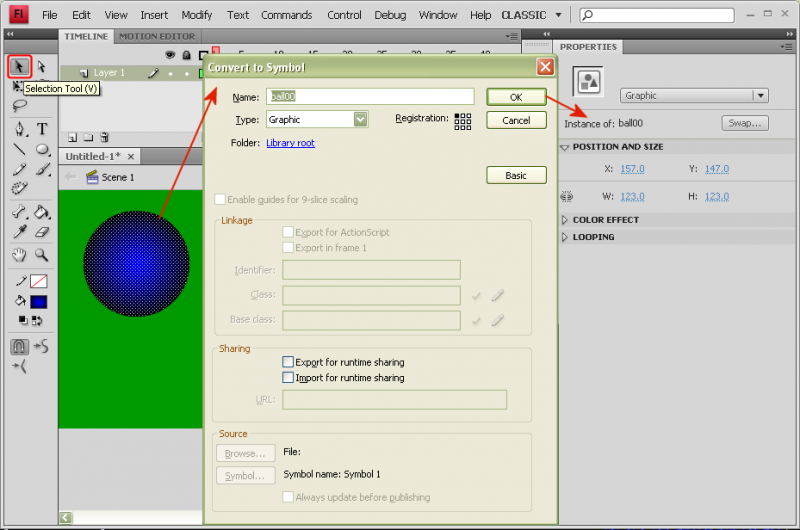The height and width of the screenshot is (530, 800).
Task: Expand the Looping section
Action: pyautogui.click(x=564, y=237)
